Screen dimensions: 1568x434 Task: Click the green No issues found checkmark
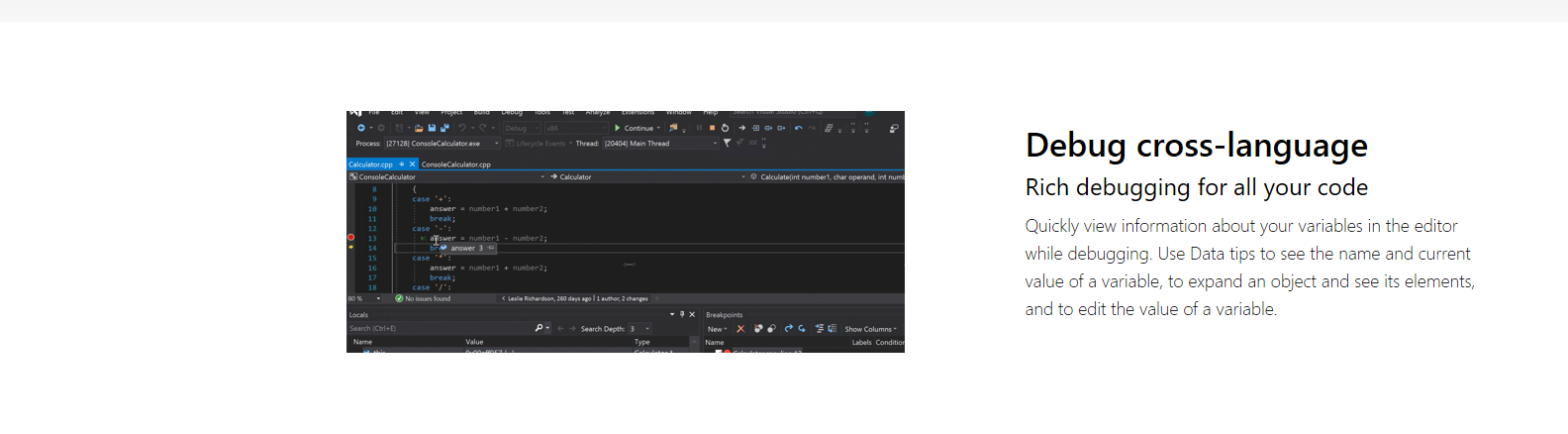(399, 298)
